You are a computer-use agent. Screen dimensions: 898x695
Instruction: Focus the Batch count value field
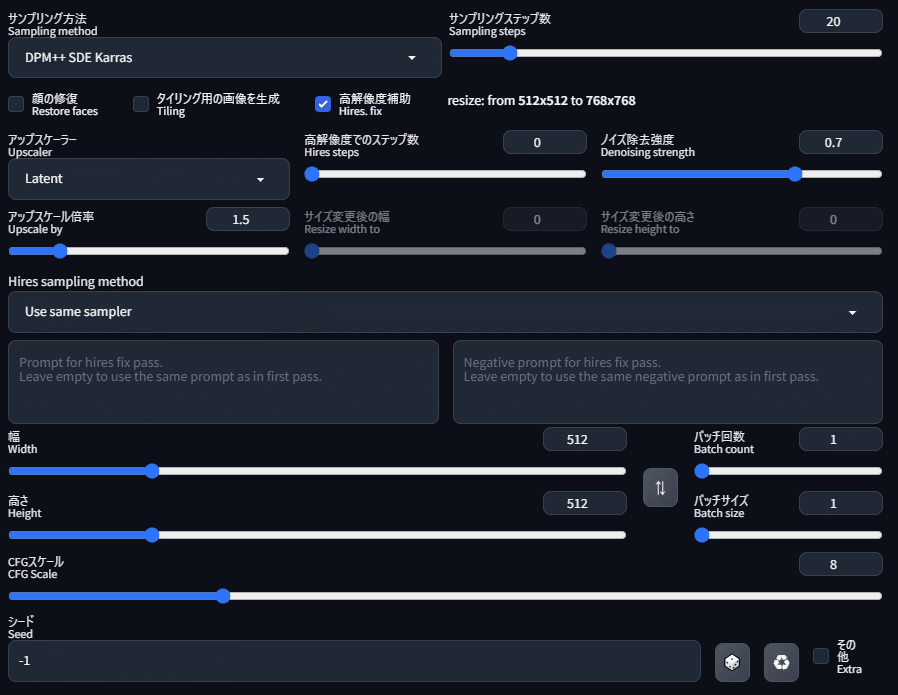pyautogui.click(x=841, y=439)
